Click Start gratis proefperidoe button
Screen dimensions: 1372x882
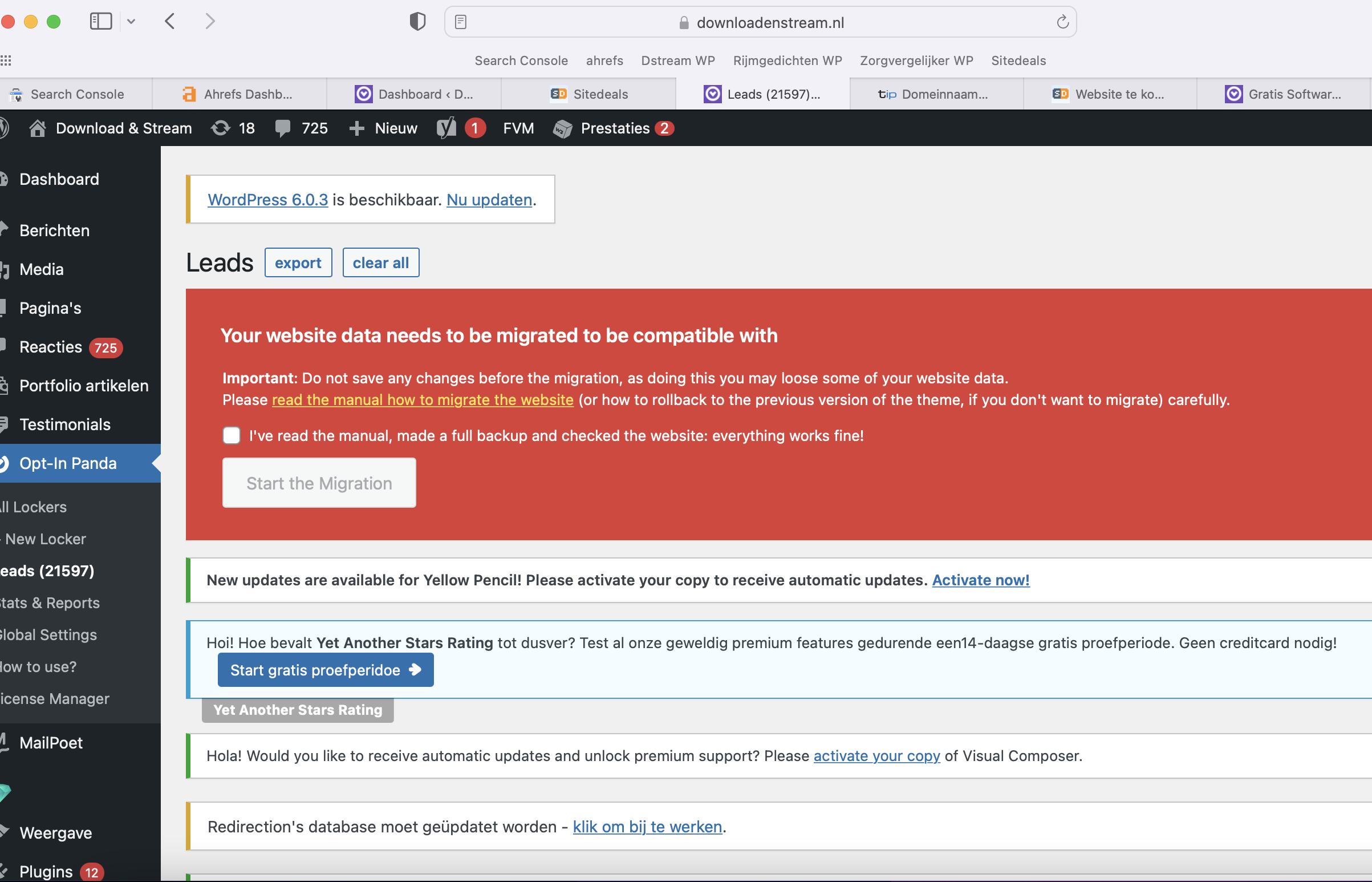pos(326,670)
